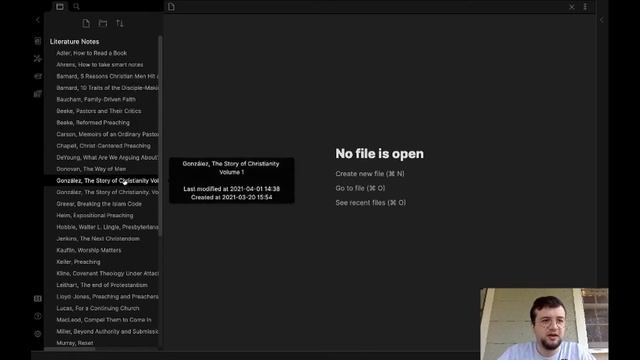Open graph view from the ribbon
This screenshot has width=640, height=360.
38,59
